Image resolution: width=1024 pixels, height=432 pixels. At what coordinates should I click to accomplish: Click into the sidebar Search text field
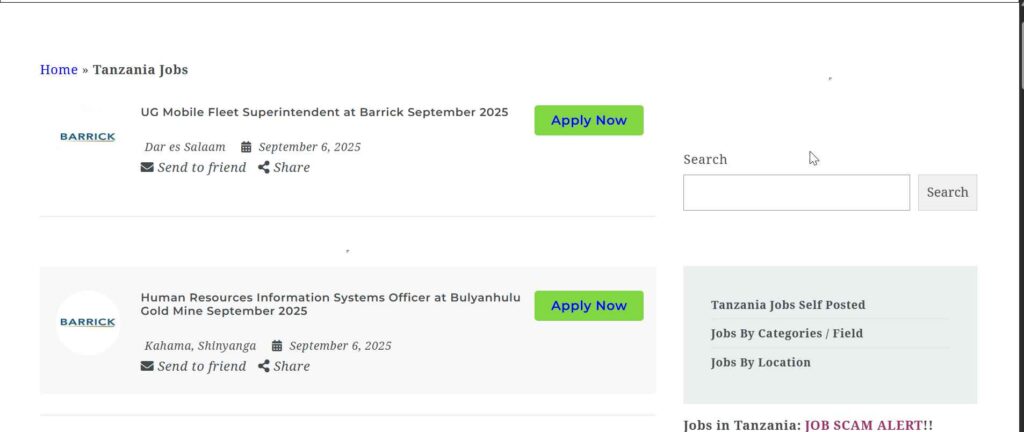point(796,193)
